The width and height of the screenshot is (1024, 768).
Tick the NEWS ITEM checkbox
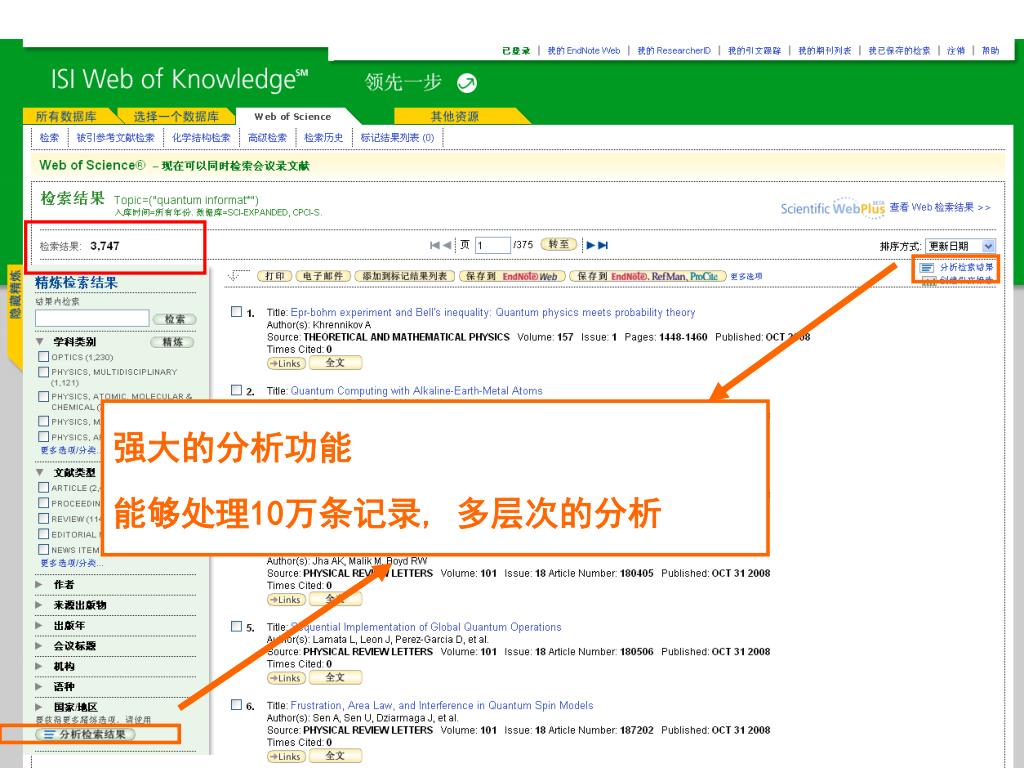(x=44, y=549)
